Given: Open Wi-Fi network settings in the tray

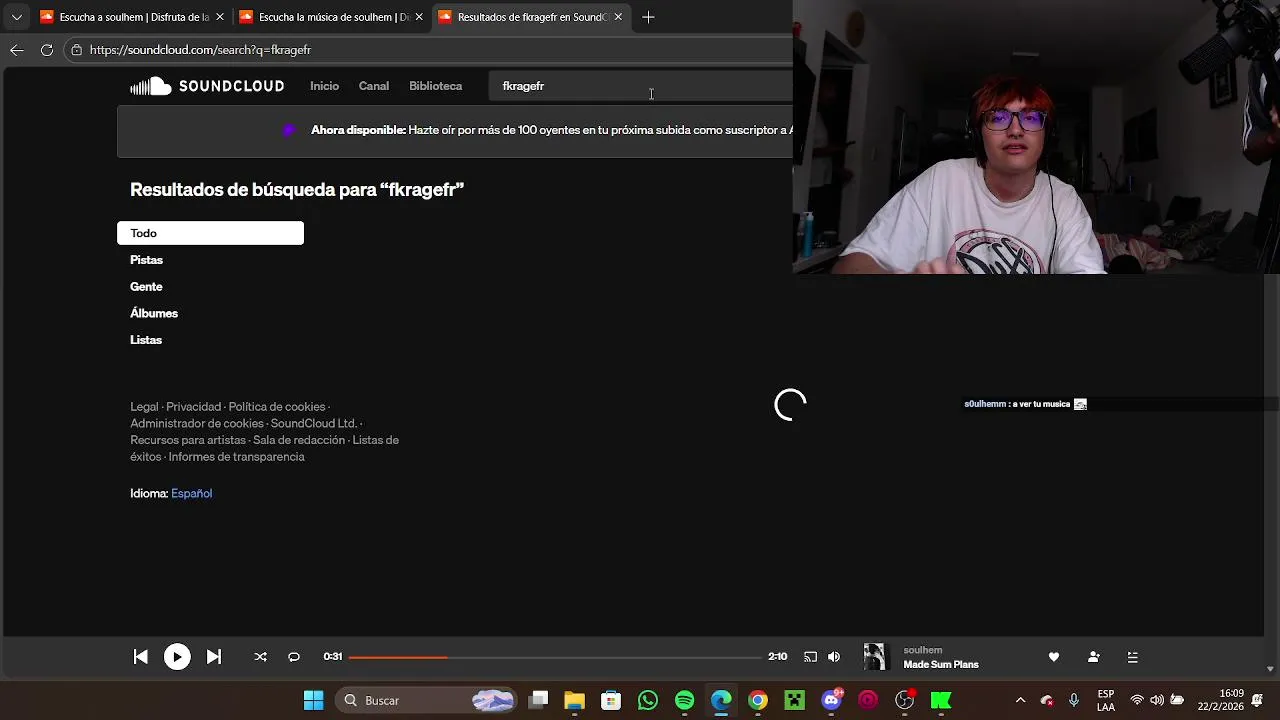Looking at the screenshot, I should point(1137,700).
